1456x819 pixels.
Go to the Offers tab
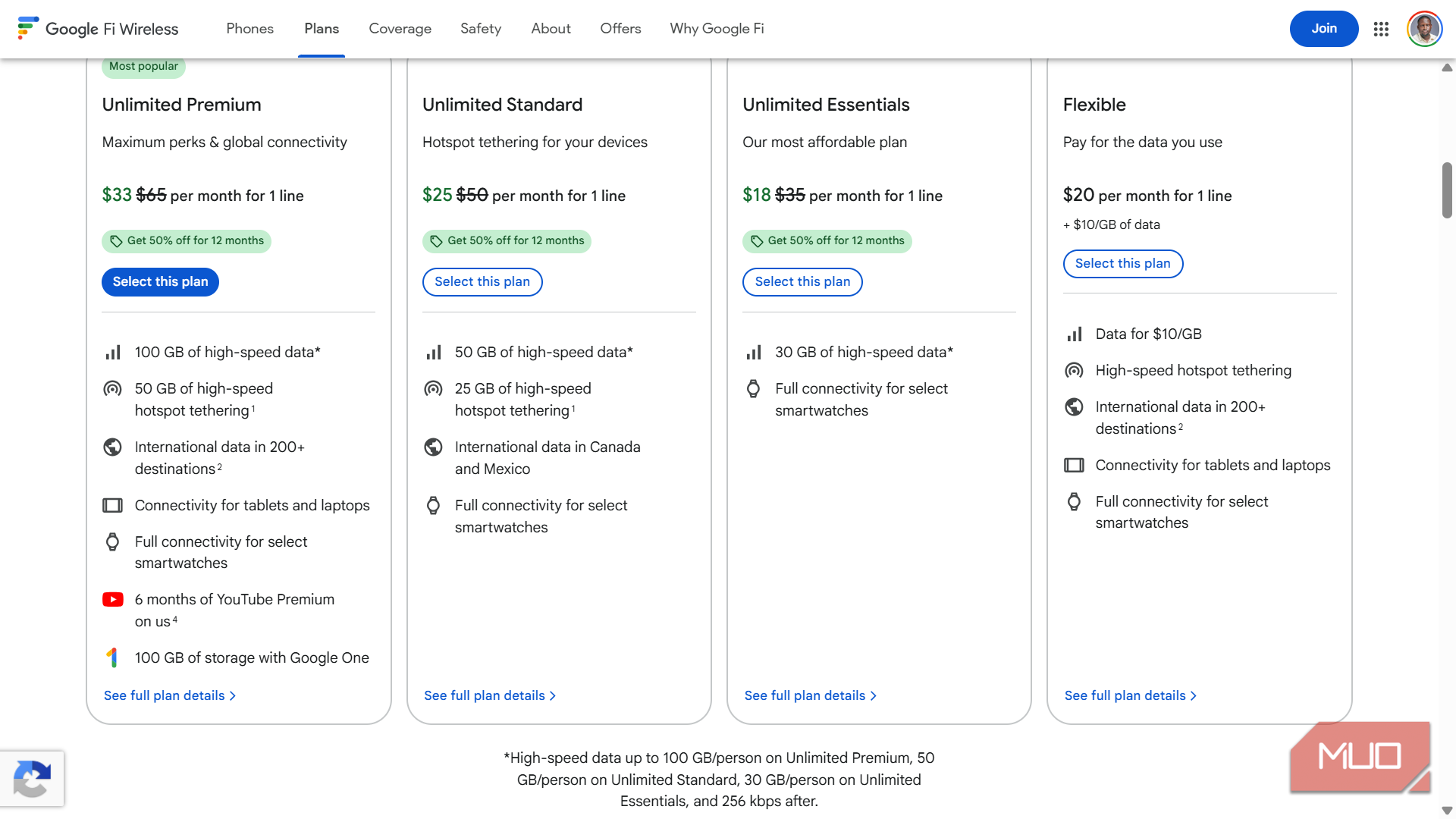[x=620, y=29]
